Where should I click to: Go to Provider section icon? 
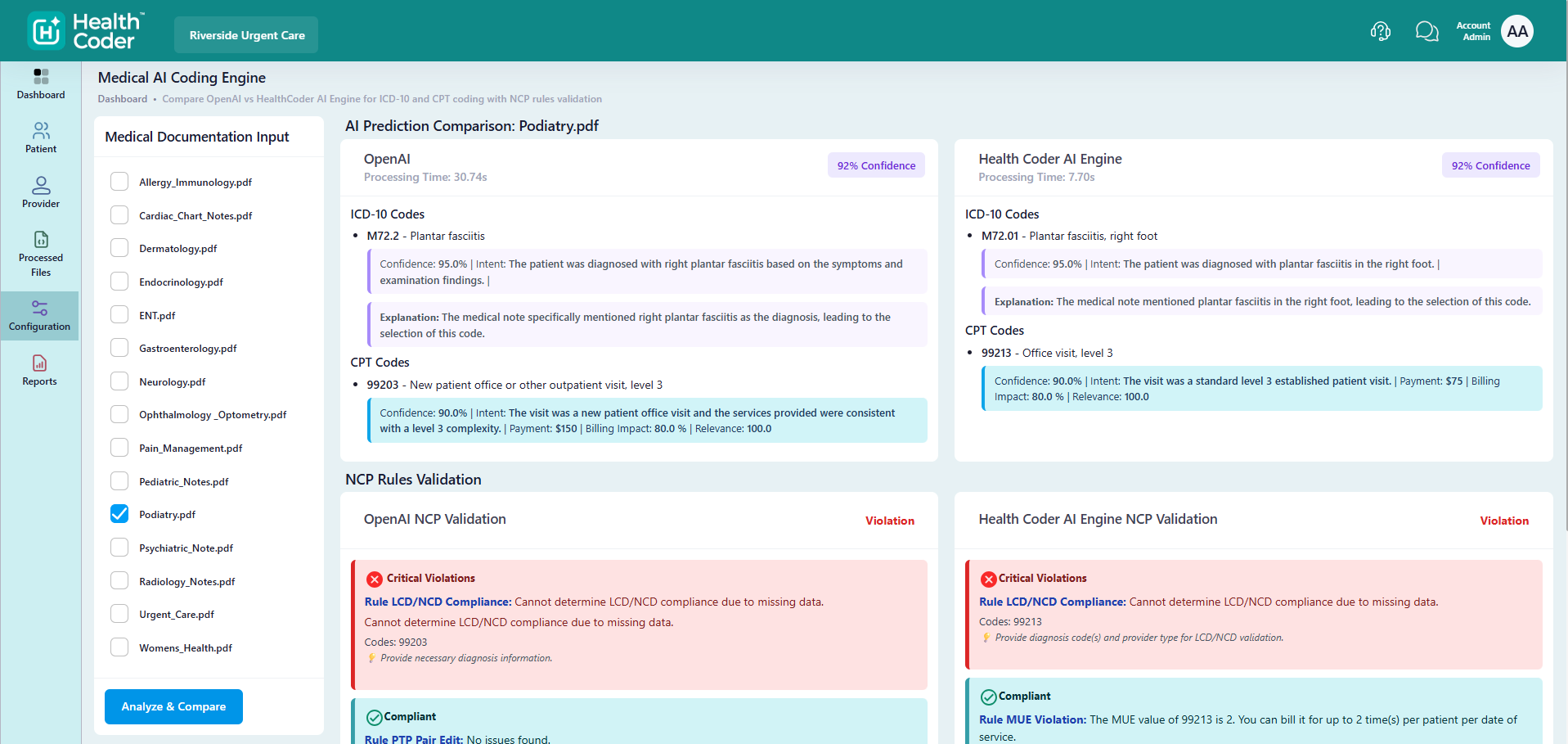click(41, 186)
